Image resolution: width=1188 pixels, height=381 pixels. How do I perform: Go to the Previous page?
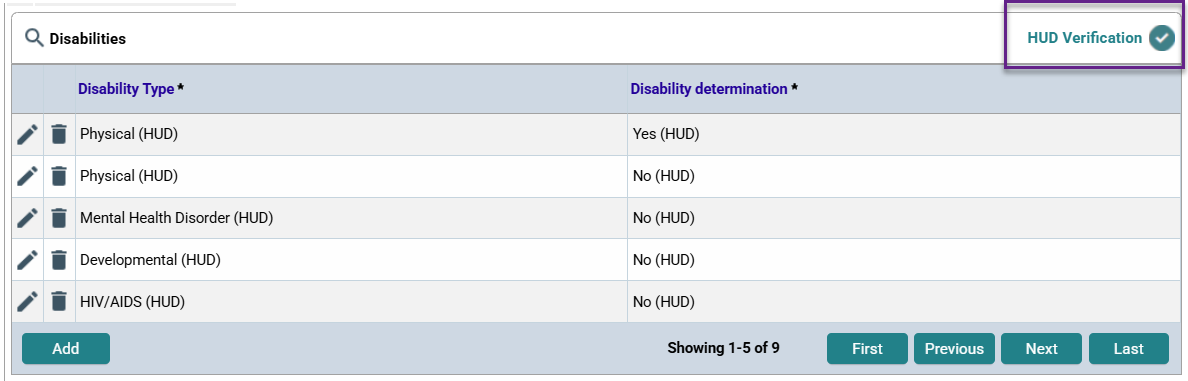click(x=954, y=348)
